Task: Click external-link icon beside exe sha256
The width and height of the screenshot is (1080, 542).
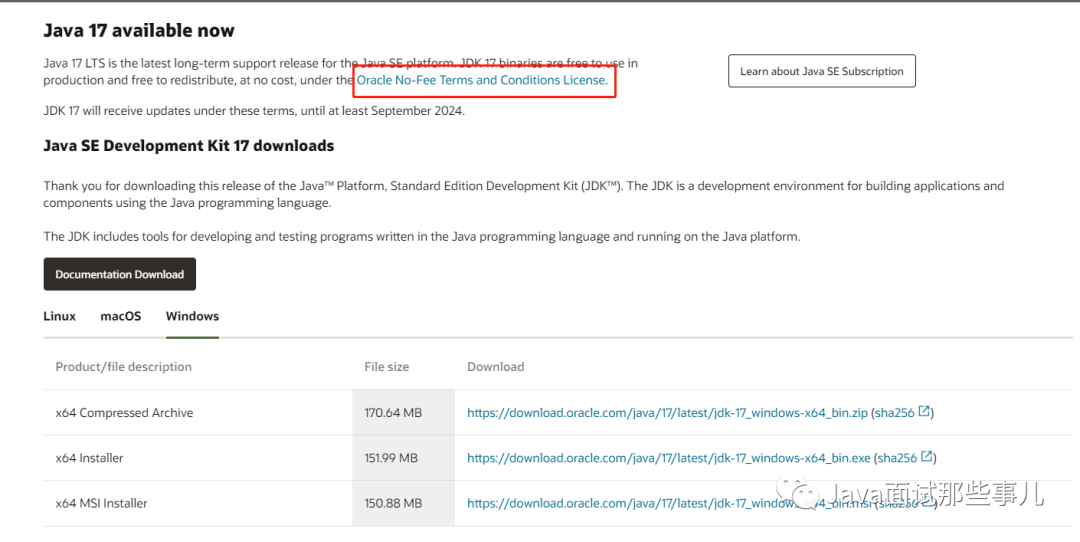Action: [927, 457]
